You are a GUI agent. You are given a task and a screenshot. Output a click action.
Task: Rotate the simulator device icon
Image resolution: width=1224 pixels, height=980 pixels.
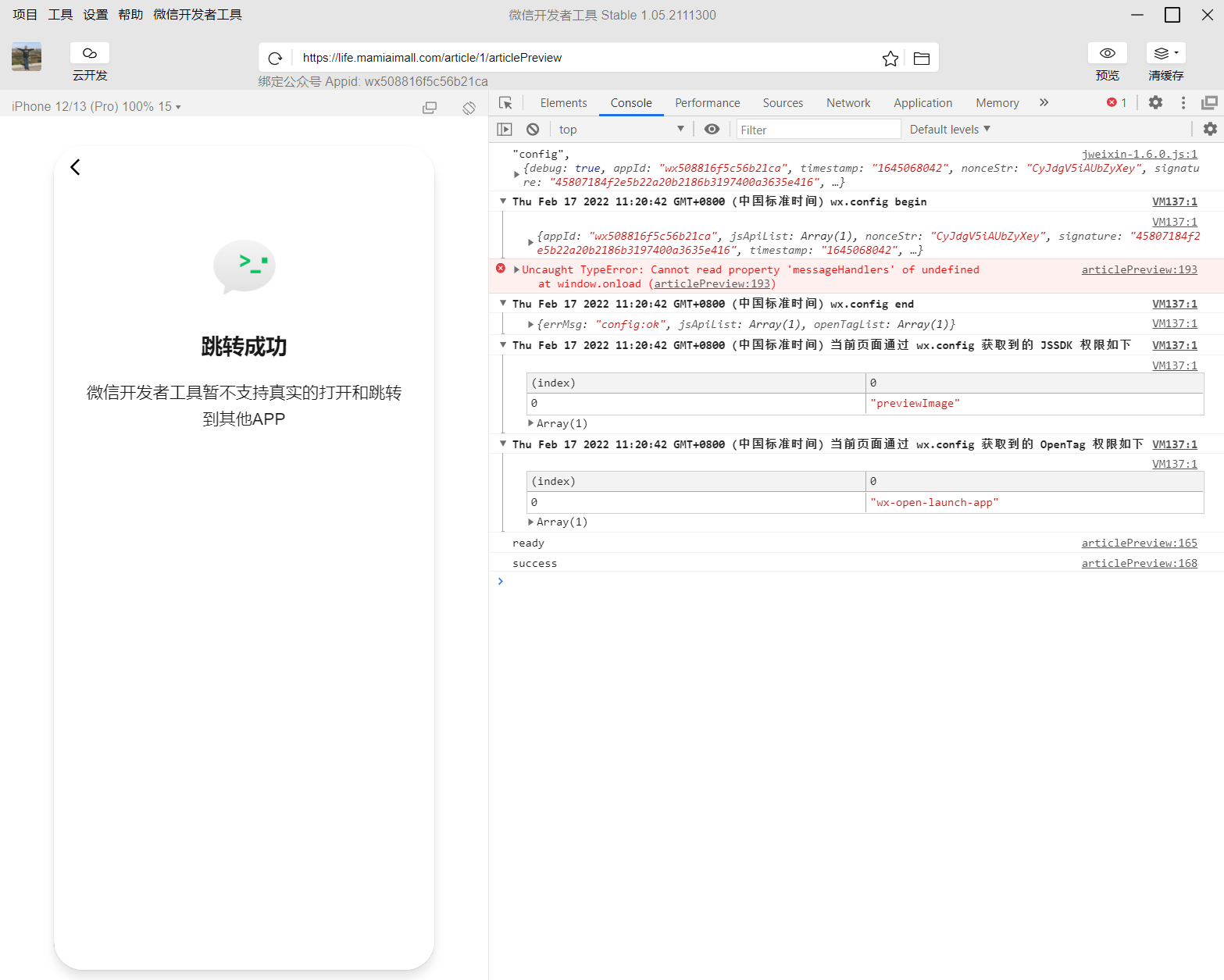click(469, 108)
